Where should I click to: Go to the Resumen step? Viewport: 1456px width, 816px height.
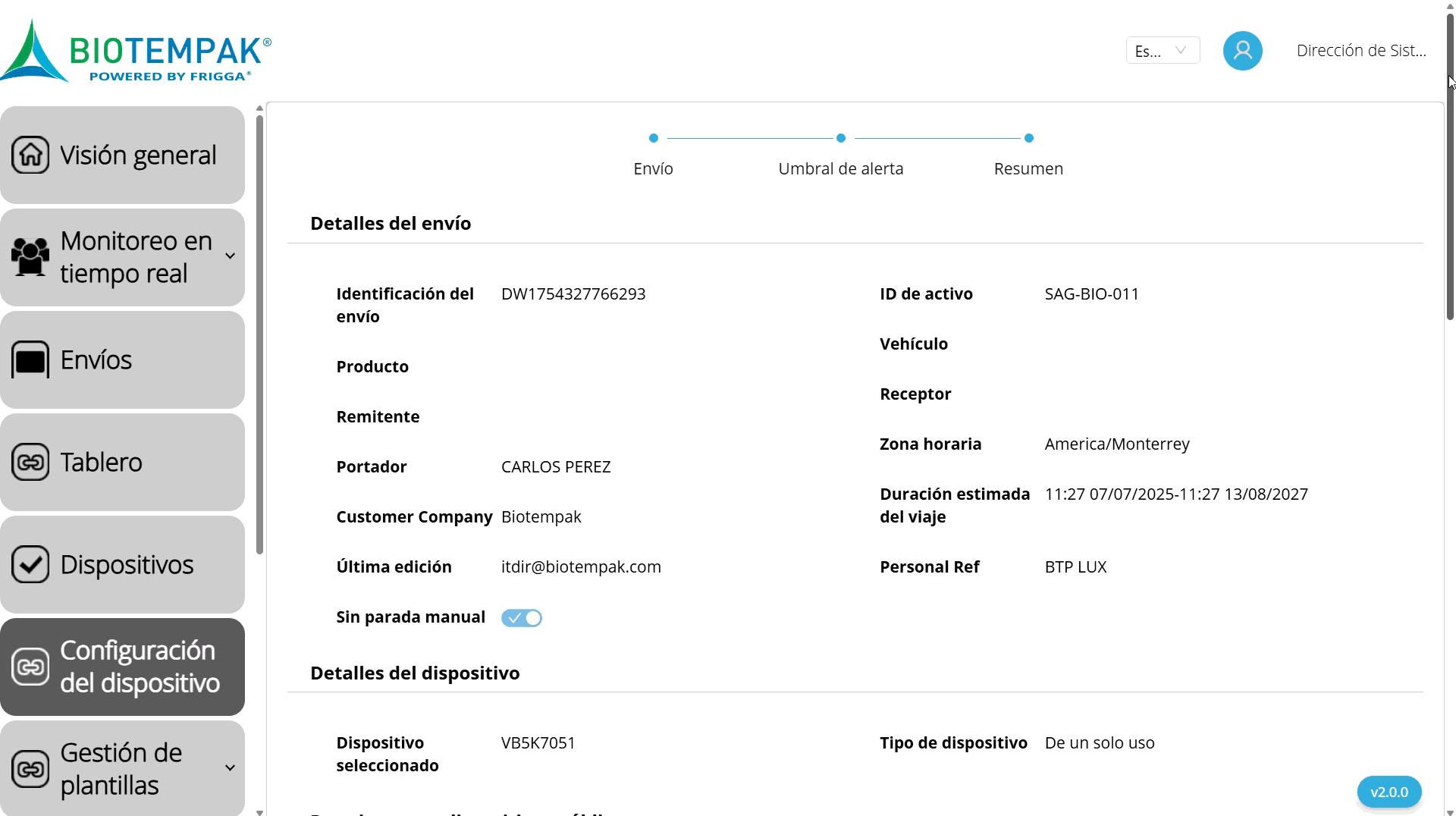1028,154
